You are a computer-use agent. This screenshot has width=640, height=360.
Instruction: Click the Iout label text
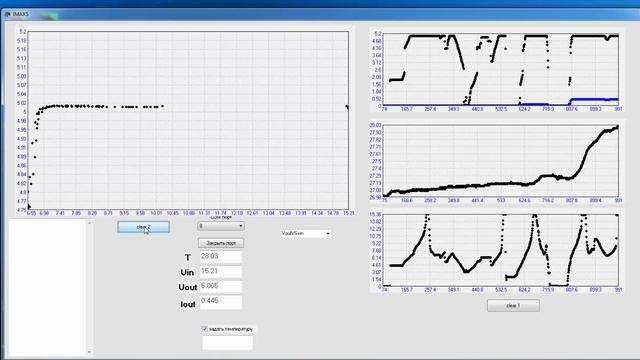click(x=188, y=304)
